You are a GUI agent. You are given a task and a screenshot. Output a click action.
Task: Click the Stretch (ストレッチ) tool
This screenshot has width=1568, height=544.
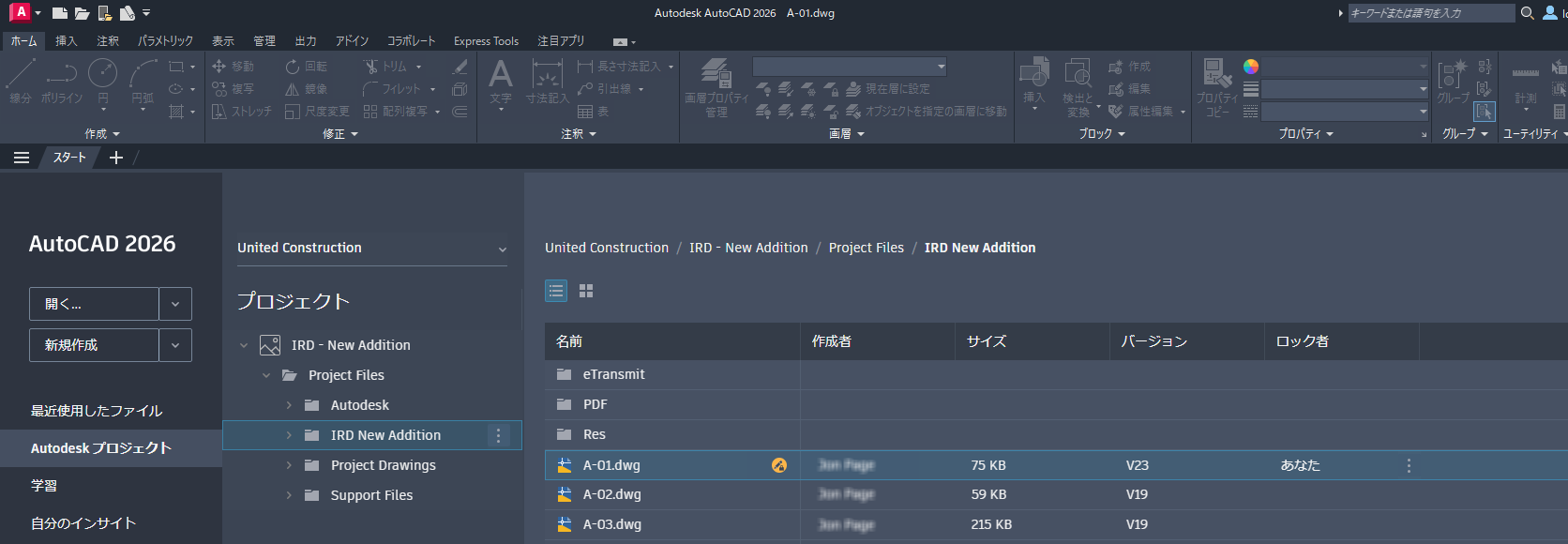click(242, 112)
